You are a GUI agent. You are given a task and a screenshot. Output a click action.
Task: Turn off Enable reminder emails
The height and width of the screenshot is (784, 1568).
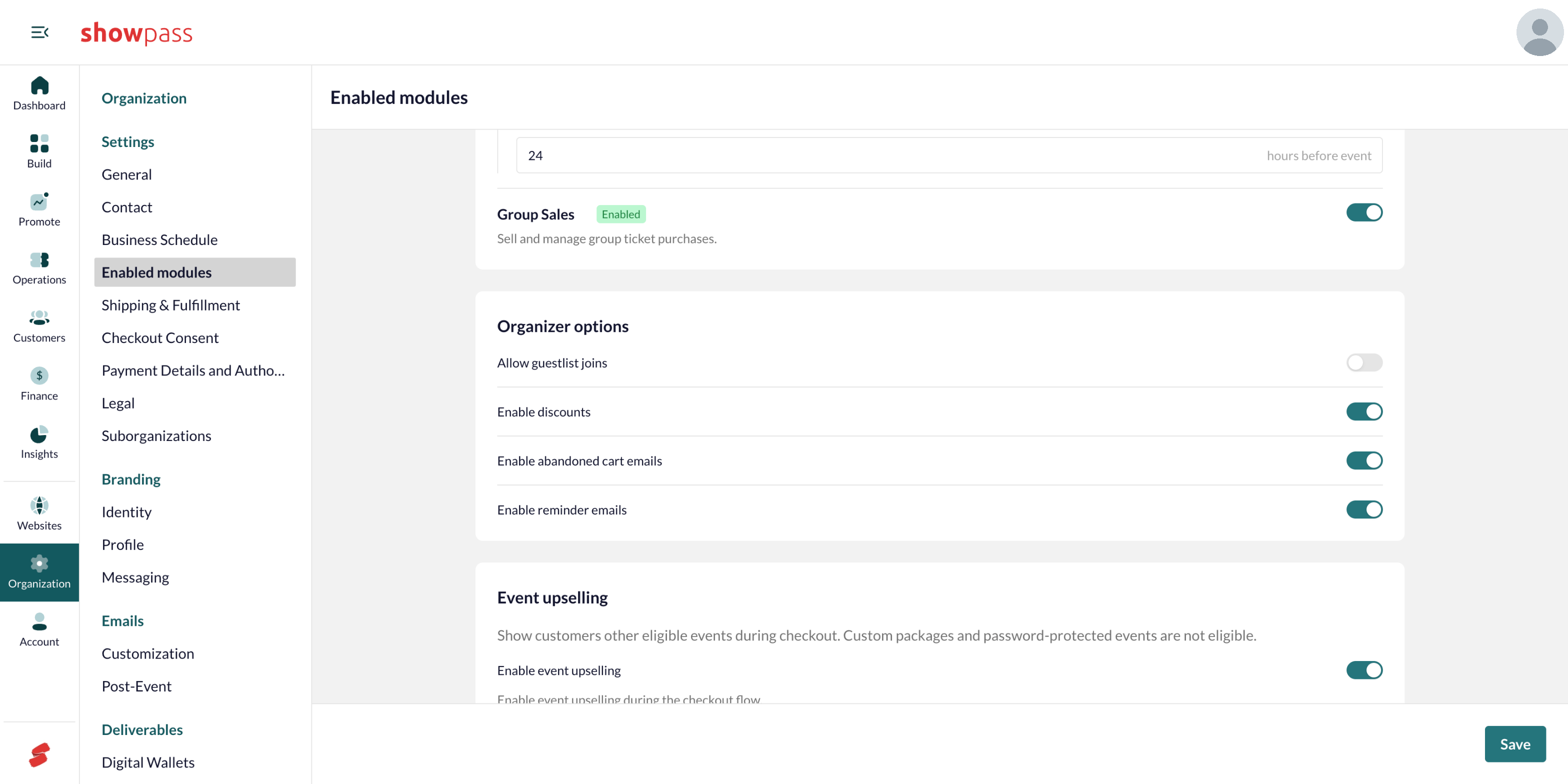(1364, 509)
